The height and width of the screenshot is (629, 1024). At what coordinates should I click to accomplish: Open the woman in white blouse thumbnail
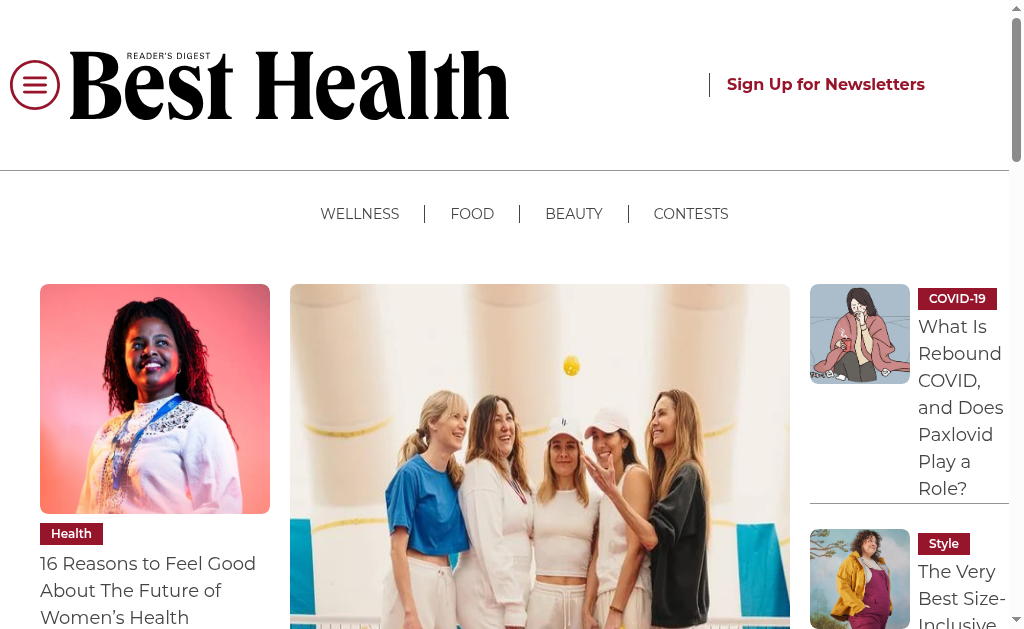155,398
